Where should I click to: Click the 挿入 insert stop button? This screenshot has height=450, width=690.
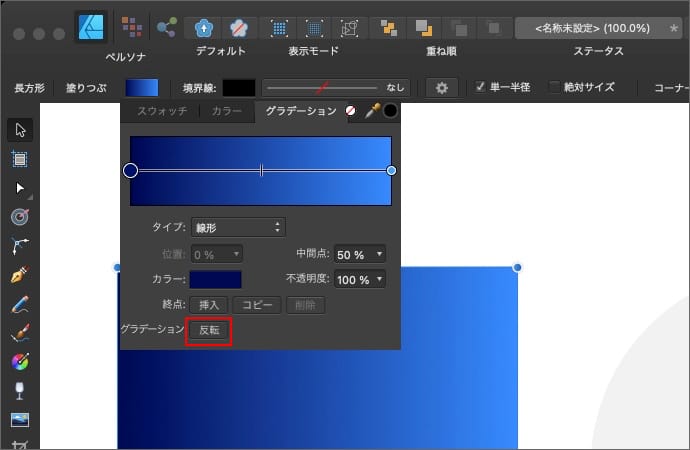[210, 304]
